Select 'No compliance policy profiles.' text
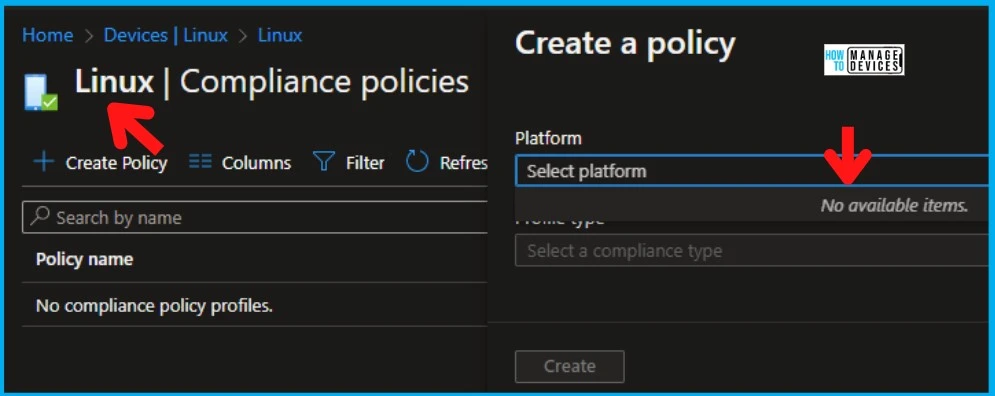The height and width of the screenshot is (396, 995). pyautogui.click(x=154, y=306)
